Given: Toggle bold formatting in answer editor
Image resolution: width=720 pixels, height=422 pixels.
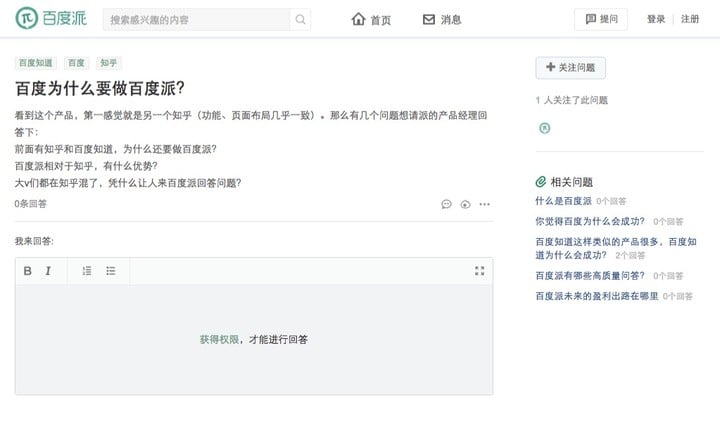Looking at the screenshot, I should point(28,271).
